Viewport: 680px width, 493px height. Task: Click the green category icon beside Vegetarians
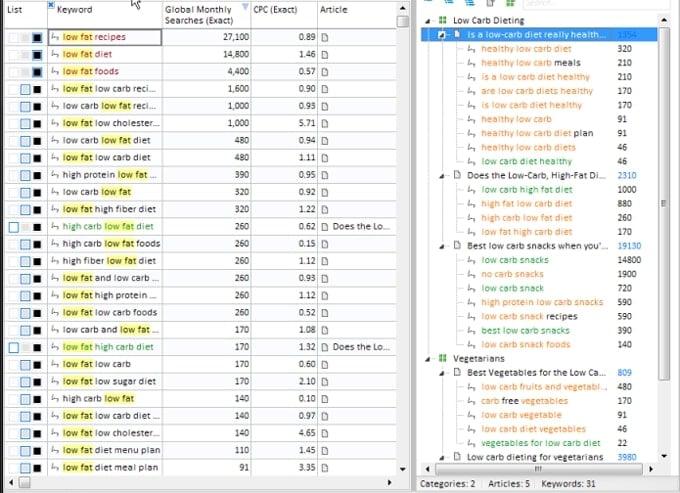click(442, 358)
